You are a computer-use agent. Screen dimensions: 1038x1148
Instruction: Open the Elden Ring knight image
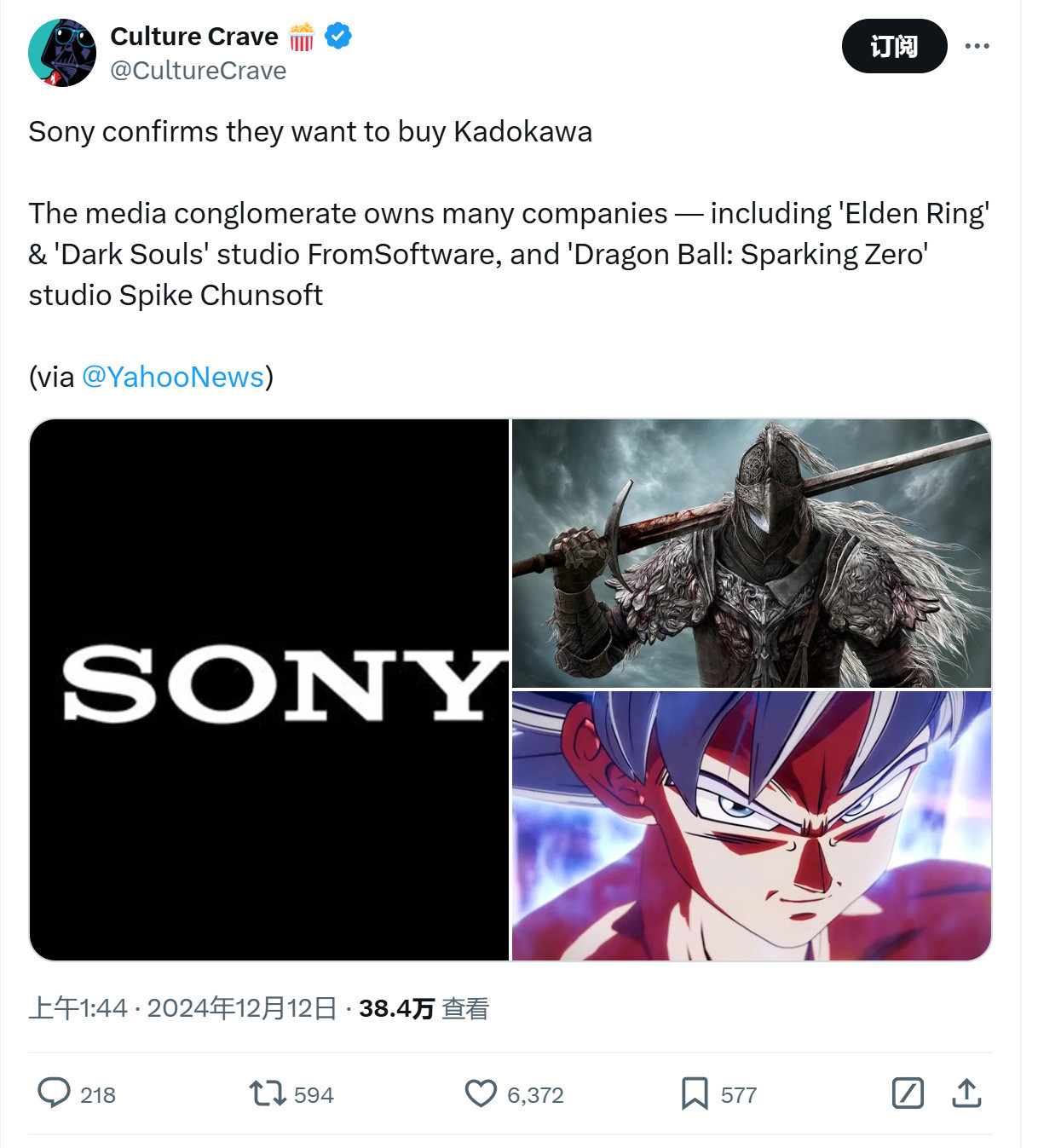click(x=751, y=553)
